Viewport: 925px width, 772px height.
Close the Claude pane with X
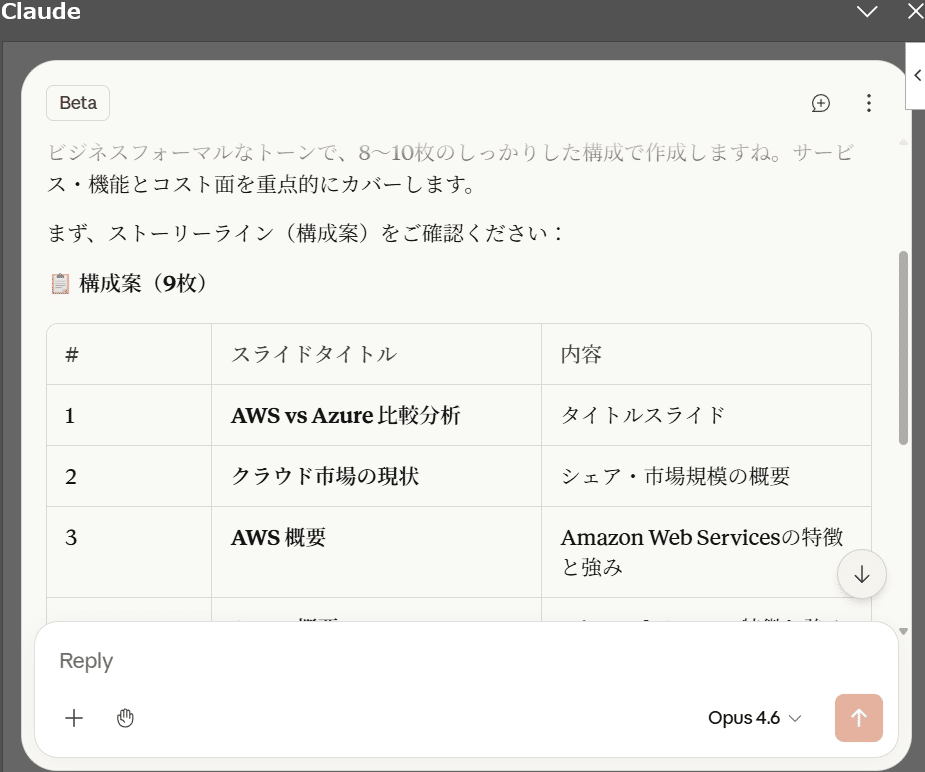pos(916,12)
